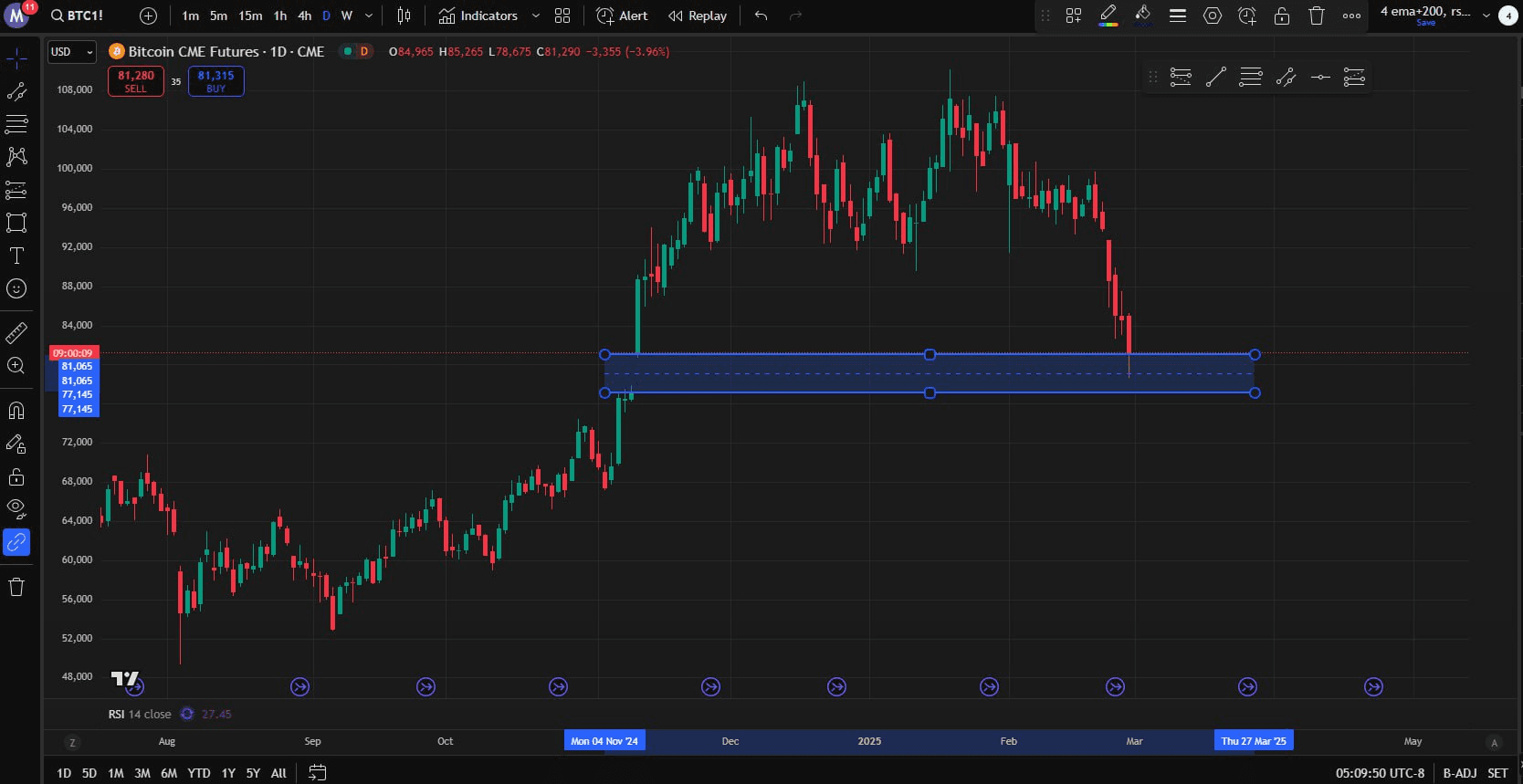Click the 81,280 SELL button
Screen dimensions: 1523x784
point(136,81)
